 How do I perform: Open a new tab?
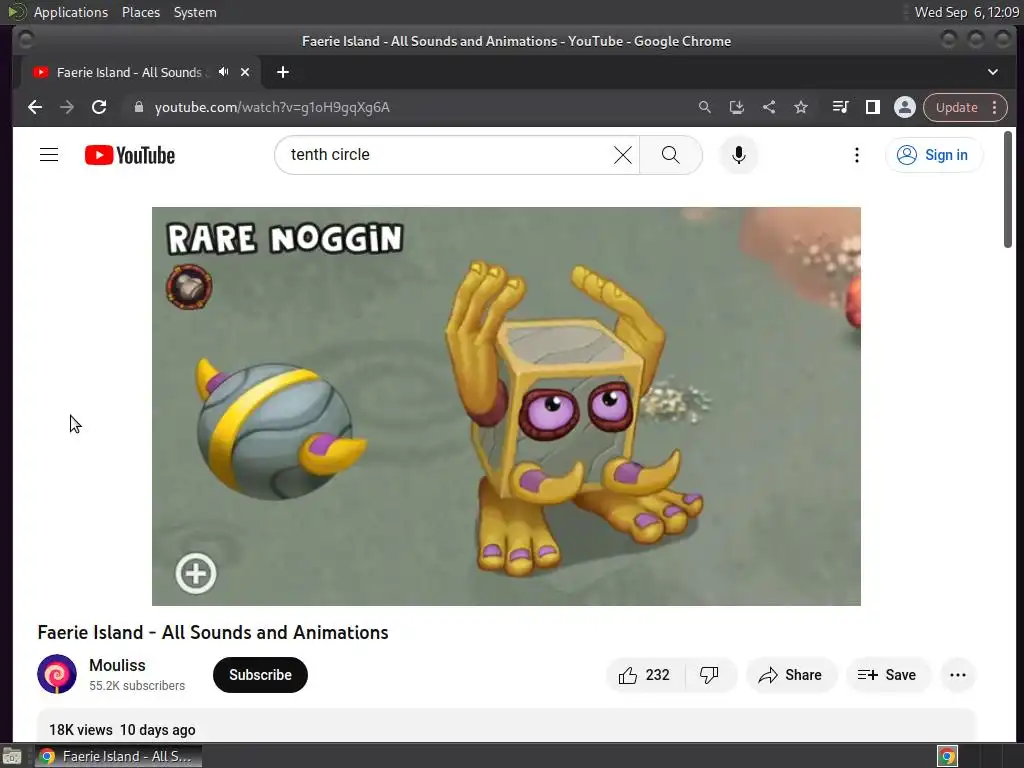pyautogui.click(x=283, y=72)
